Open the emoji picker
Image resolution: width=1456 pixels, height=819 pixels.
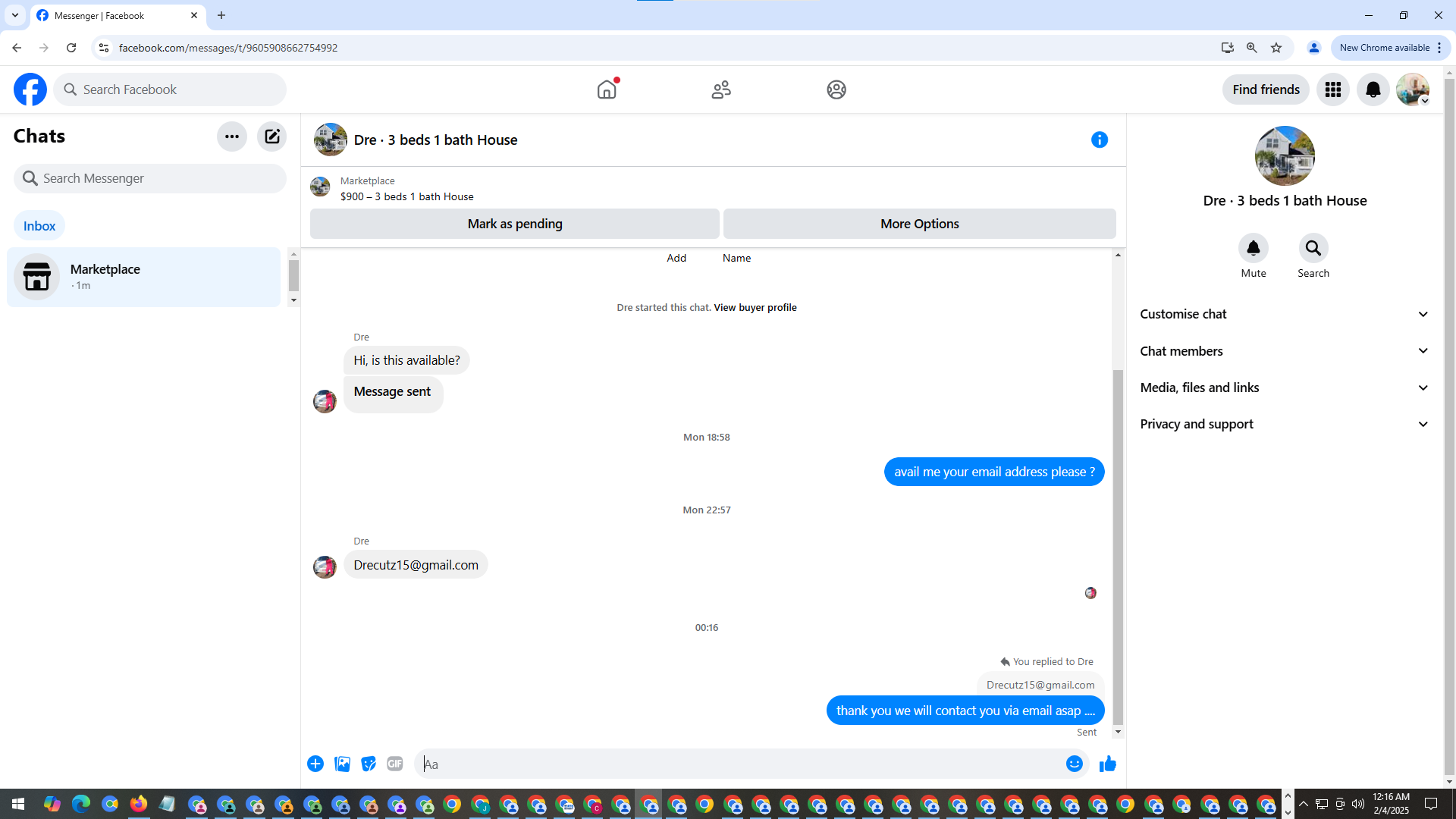pyautogui.click(x=1075, y=764)
